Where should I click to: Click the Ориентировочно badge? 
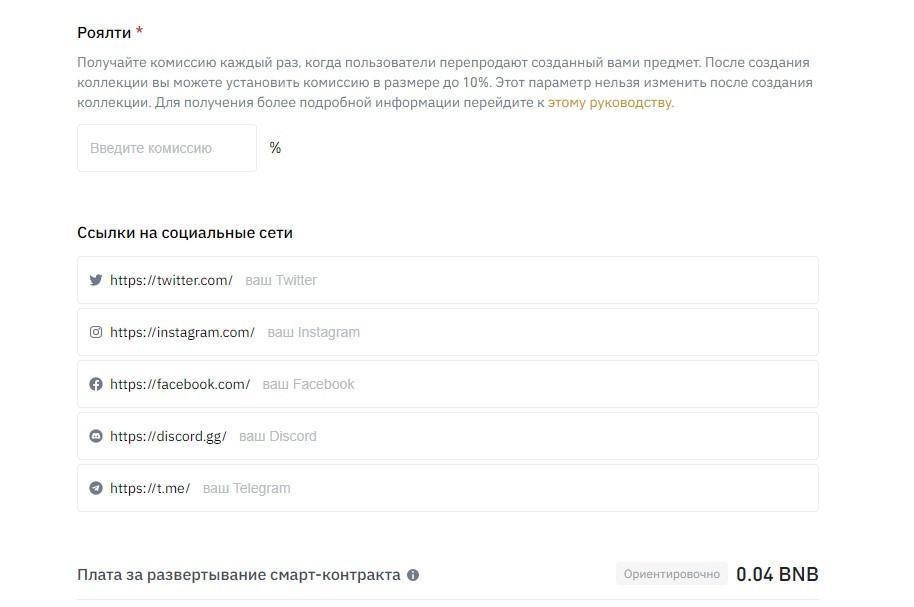pos(671,574)
